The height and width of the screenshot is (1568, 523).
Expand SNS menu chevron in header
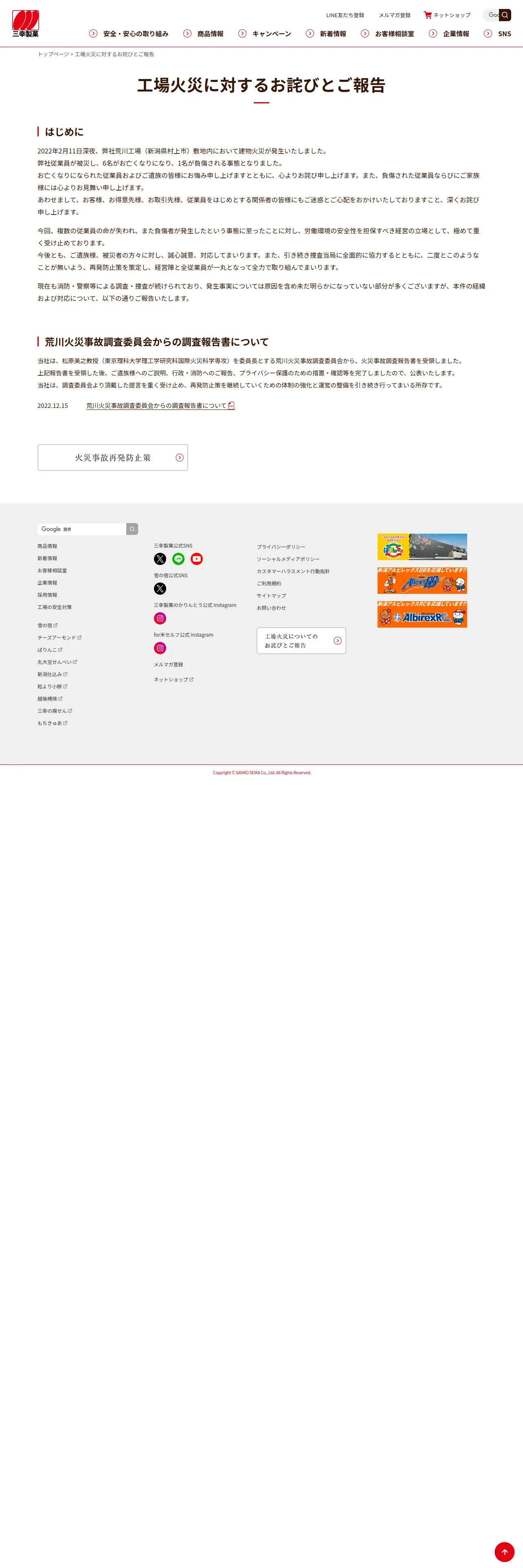[x=488, y=33]
